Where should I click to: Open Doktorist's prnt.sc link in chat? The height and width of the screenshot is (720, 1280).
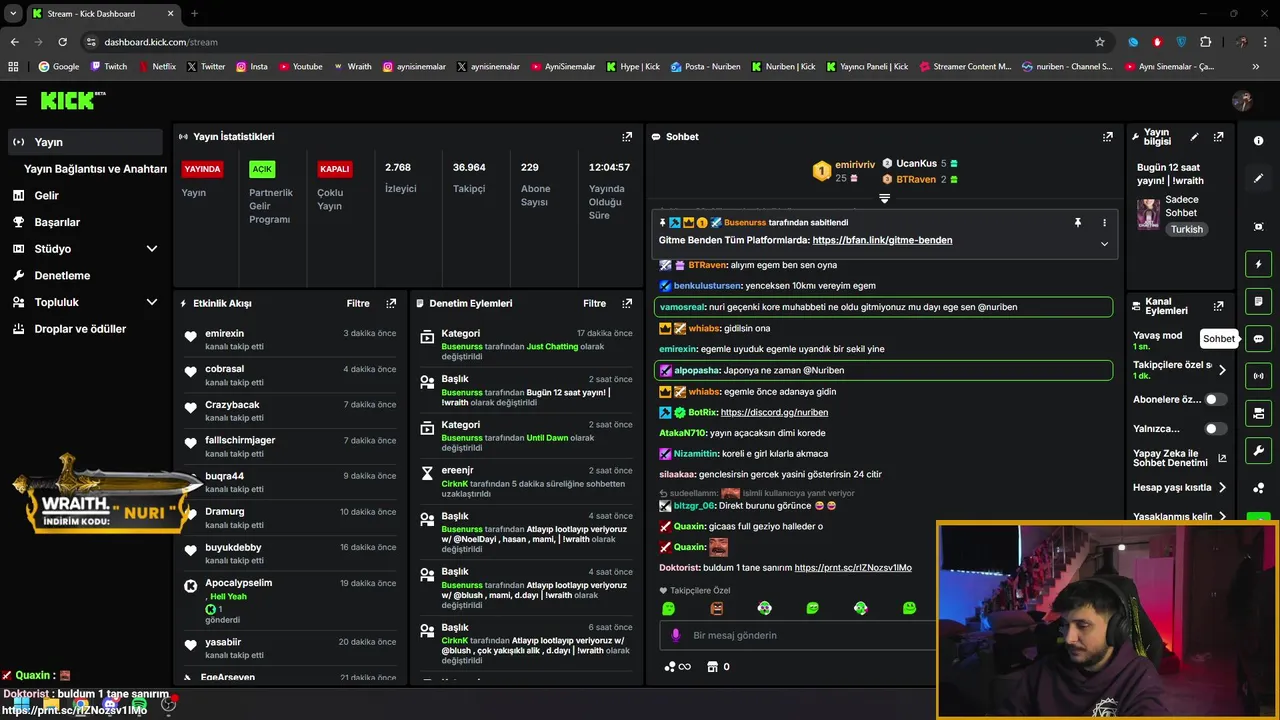pos(853,568)
